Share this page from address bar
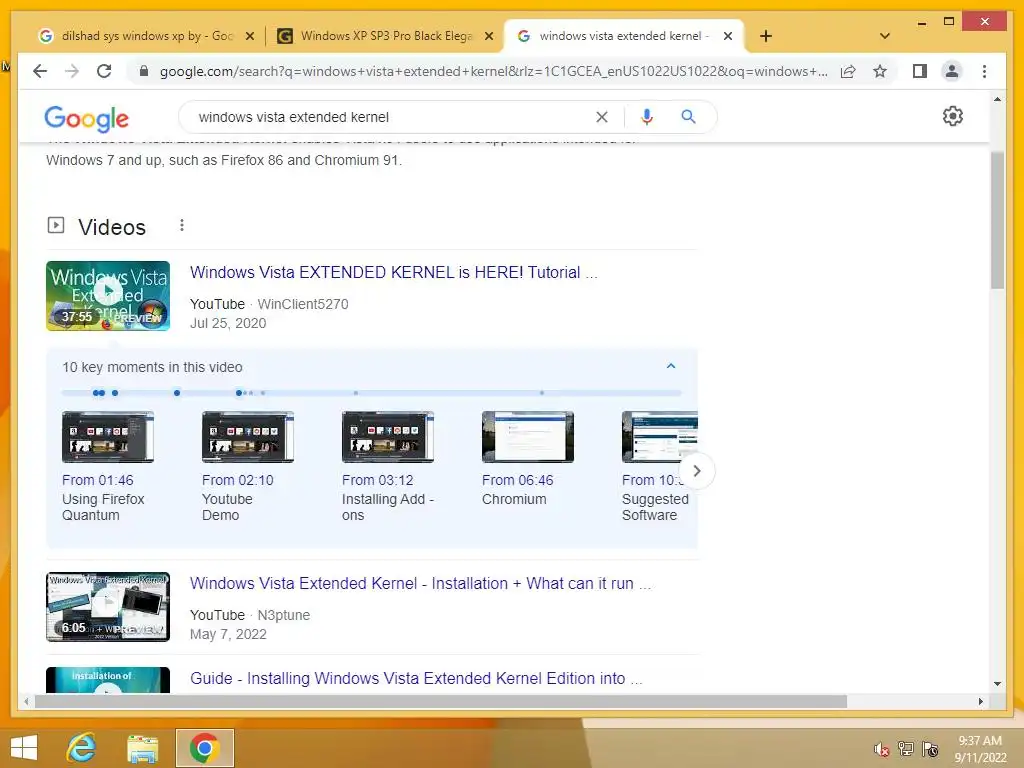The height and width of the screenshot is (768, 1024). (x=848, y=71)
